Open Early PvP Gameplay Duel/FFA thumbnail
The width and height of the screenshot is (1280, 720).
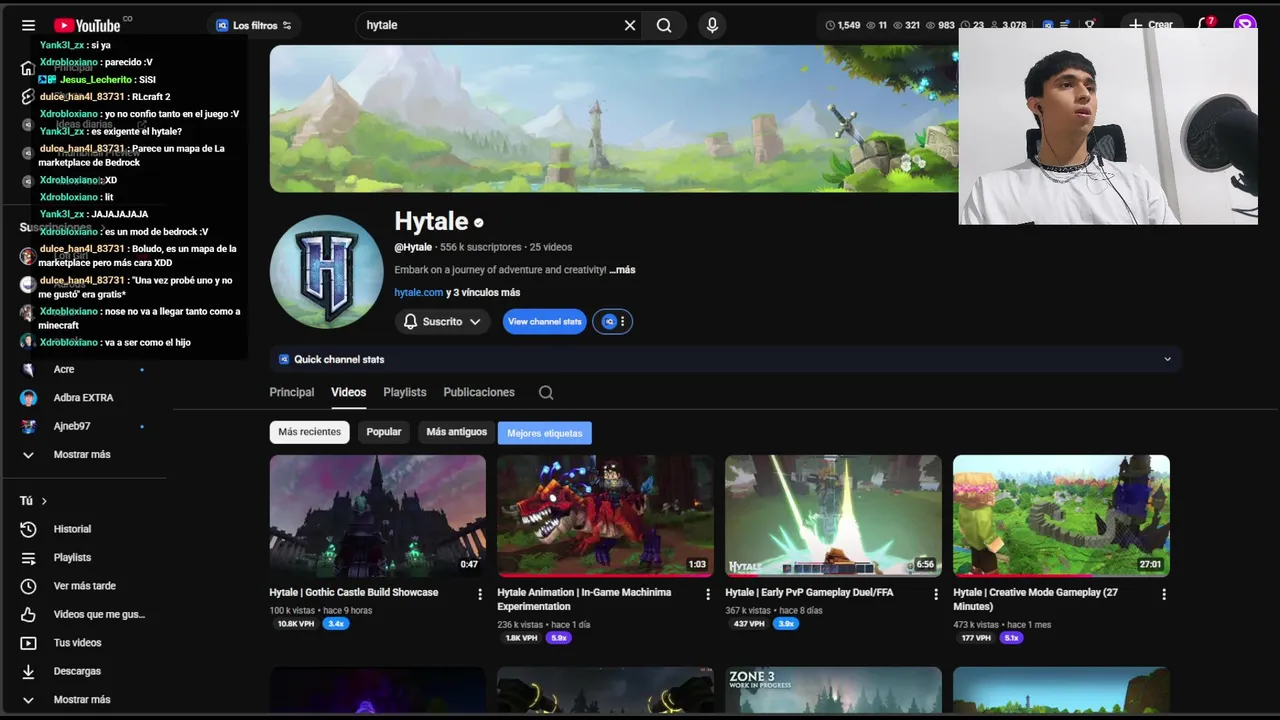[x=833, y=516]
